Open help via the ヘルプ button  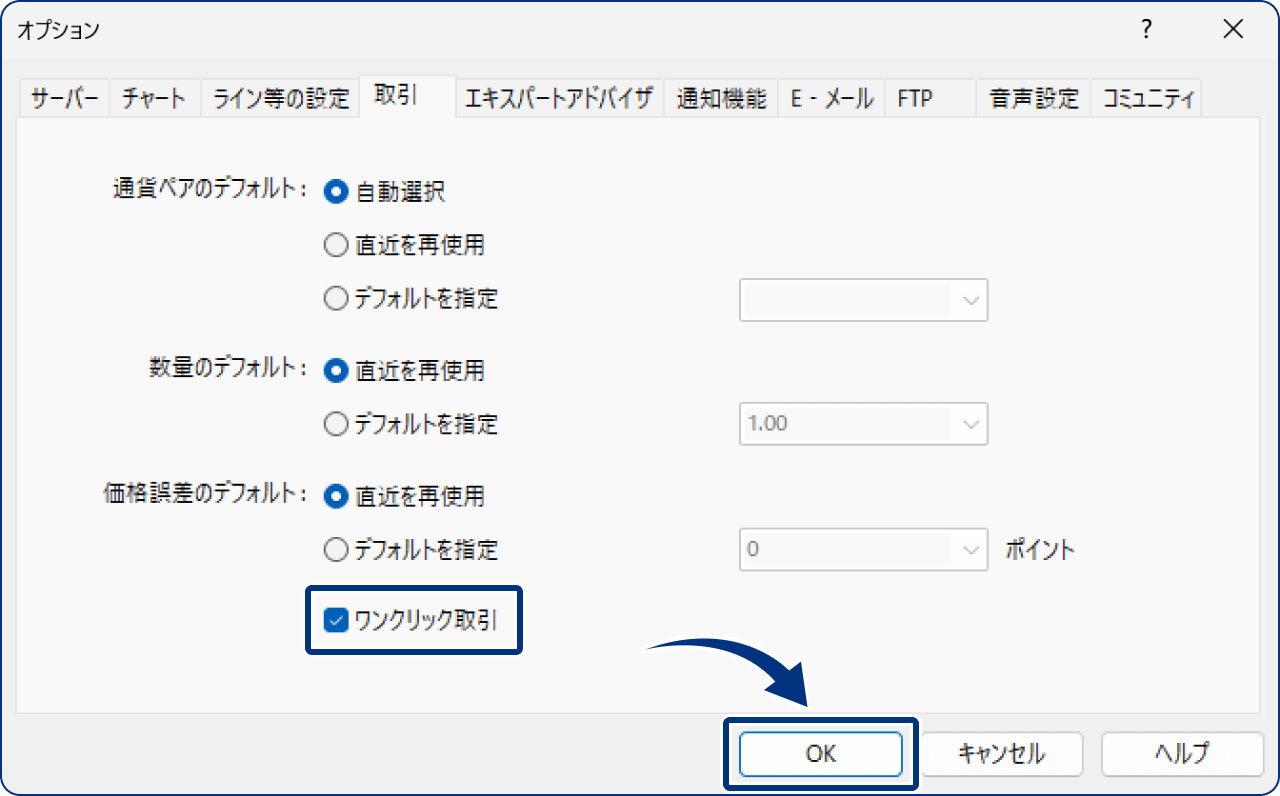tap(1181, 754)
